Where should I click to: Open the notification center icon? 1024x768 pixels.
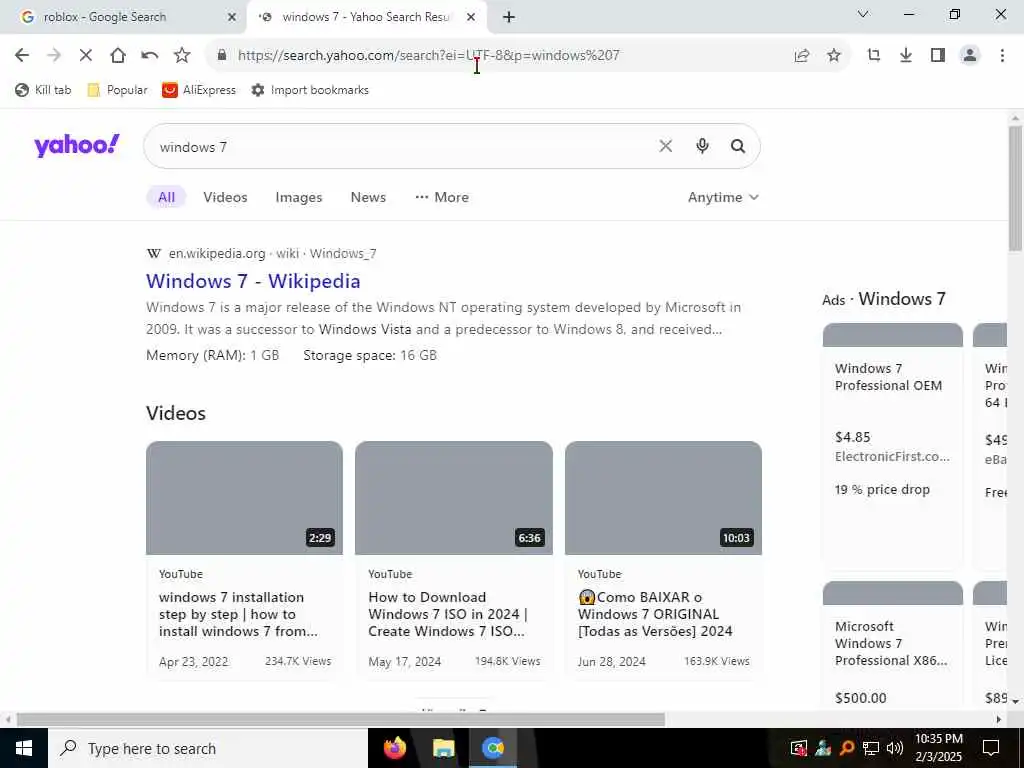click(991, 748)
